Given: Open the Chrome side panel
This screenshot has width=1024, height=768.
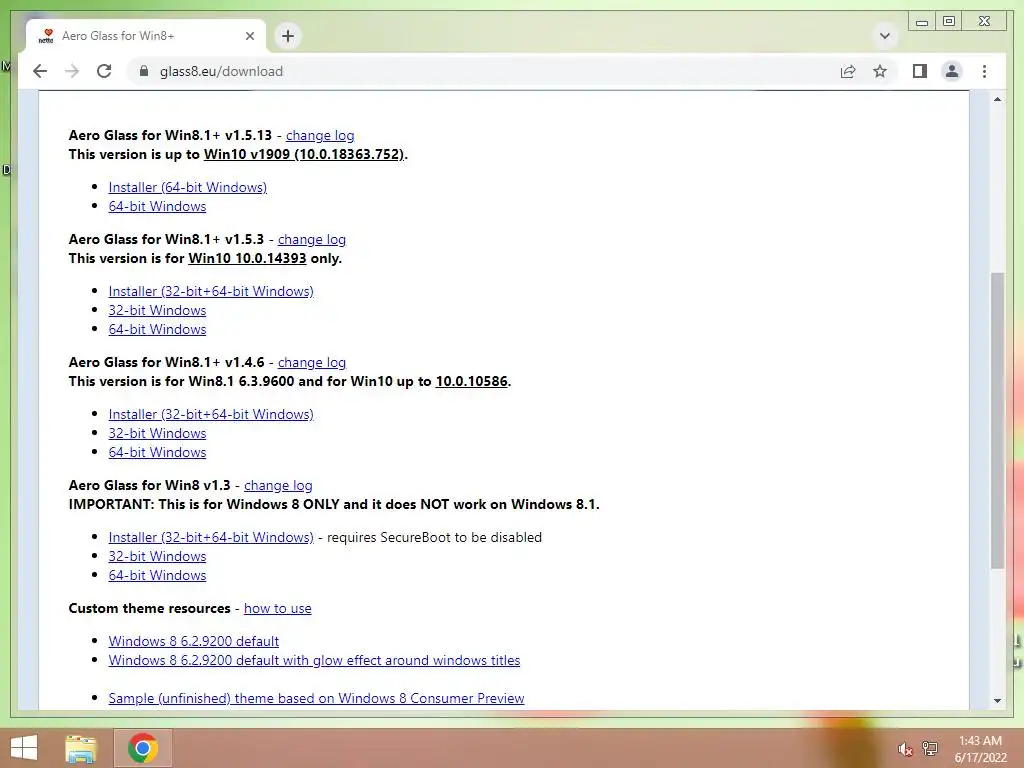Looking at the screenshot, I should tap(920, 71).
